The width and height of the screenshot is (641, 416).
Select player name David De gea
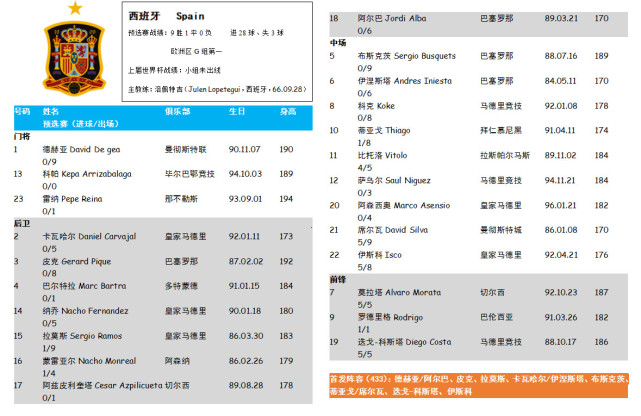[x=95, y=150]
